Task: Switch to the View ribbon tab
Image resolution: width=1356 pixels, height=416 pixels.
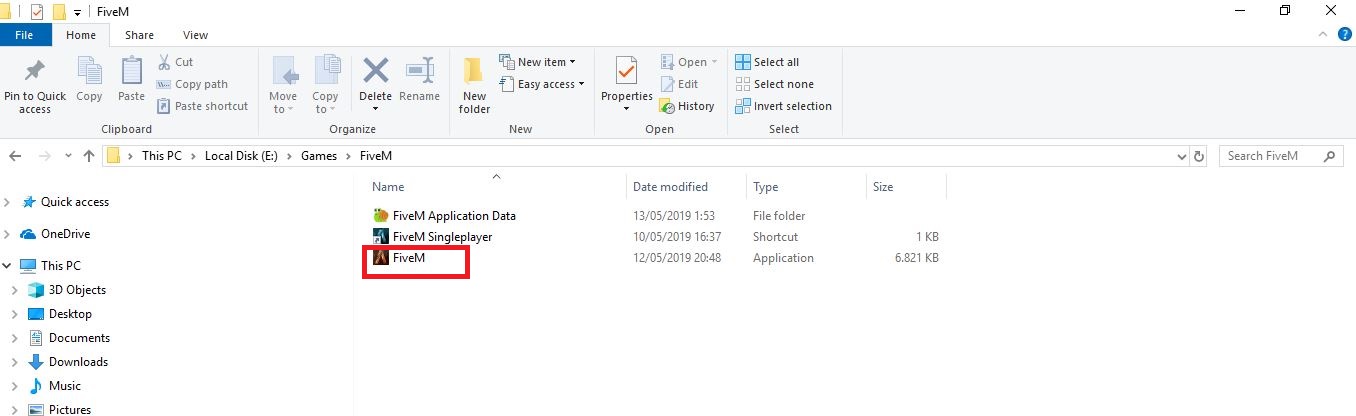Action: (x=195, y=35)
